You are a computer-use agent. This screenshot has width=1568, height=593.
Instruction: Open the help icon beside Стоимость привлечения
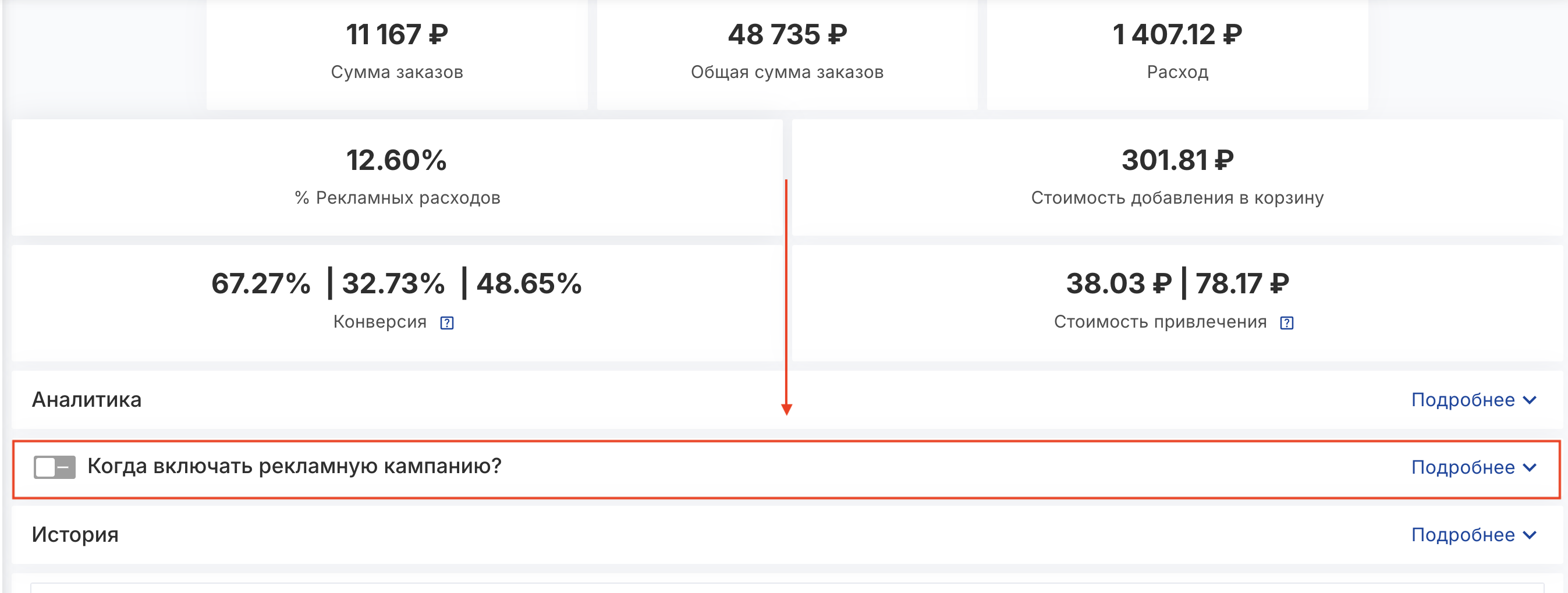[1286, 322]
